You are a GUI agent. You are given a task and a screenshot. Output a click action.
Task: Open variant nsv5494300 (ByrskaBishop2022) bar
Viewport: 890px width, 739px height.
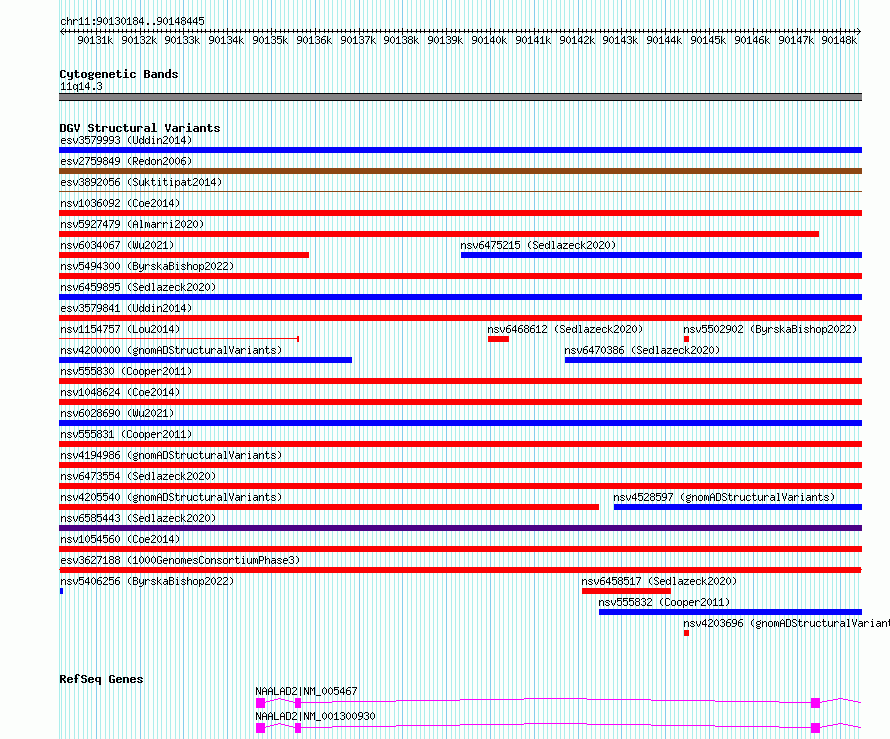pos(460,276)
